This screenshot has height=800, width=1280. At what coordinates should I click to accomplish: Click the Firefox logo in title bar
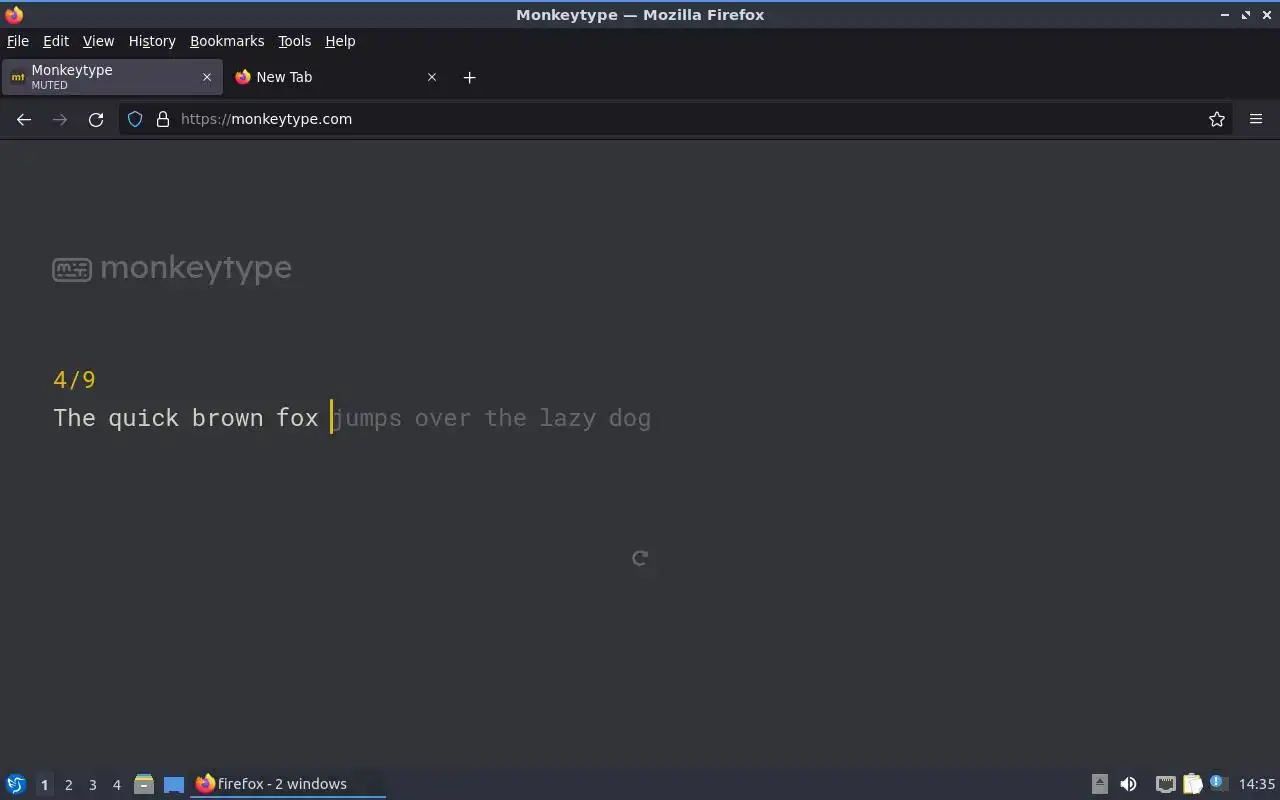(x=14, y=15)
